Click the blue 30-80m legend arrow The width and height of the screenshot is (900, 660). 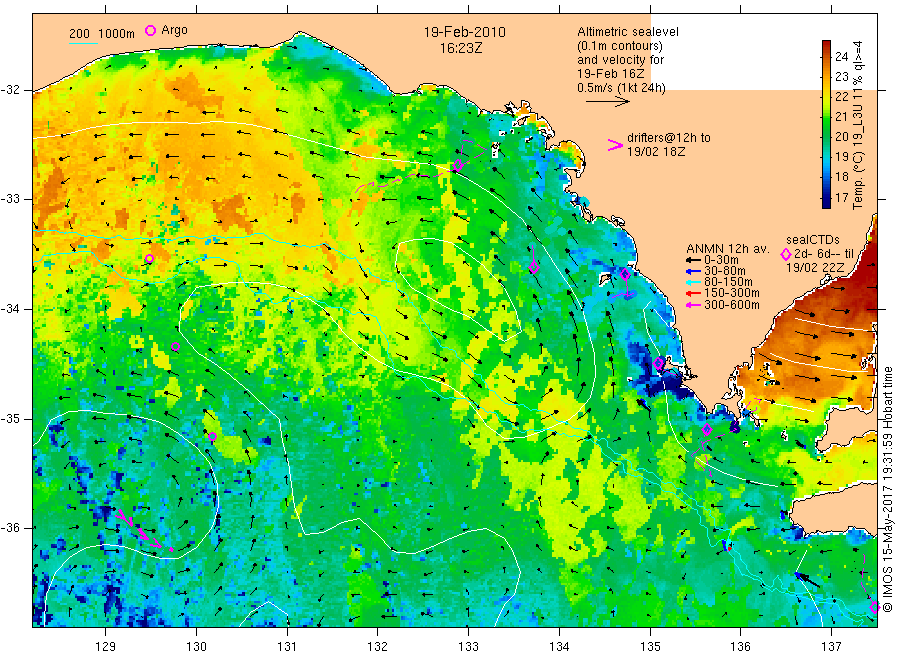tap(693, 271)
